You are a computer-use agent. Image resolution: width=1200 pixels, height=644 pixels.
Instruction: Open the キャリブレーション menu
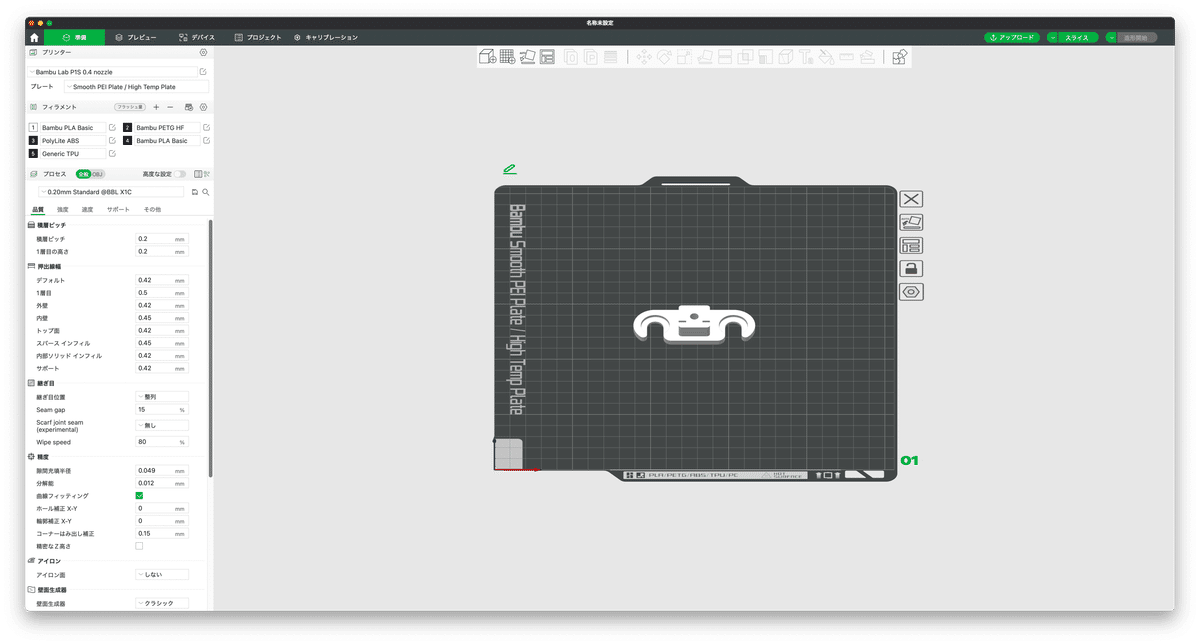coord(326,37)
